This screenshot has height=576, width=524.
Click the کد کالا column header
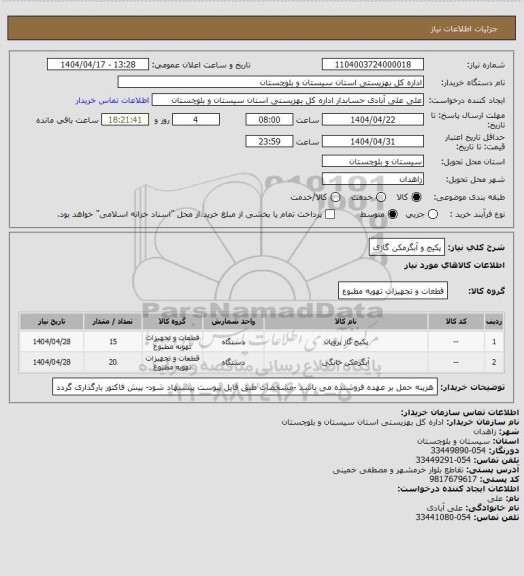[456, 321]
